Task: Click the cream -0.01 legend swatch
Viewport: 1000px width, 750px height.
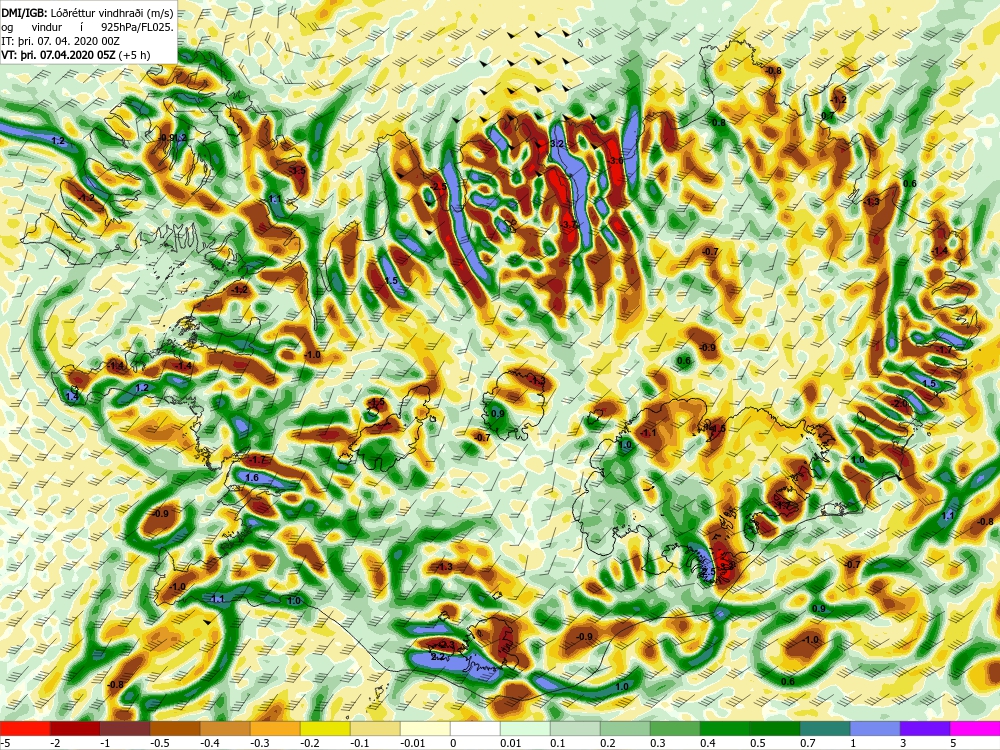Action: (x=425, y=728)
